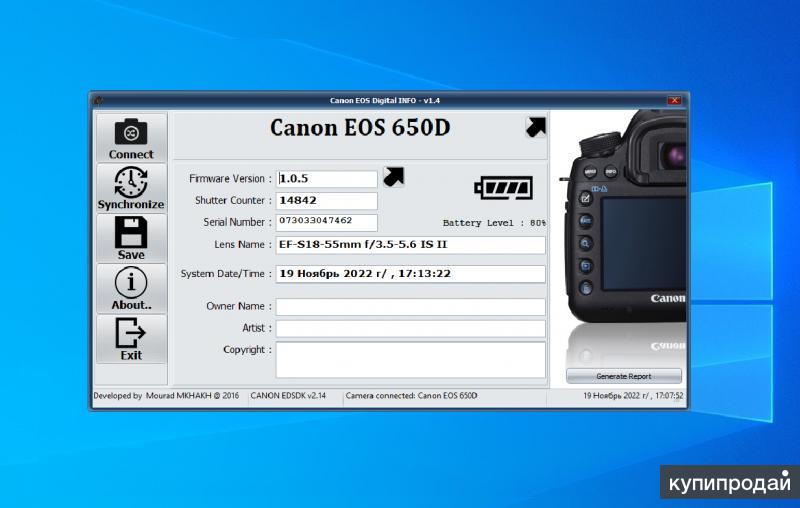800x508 pixels.
Task: Click the 'Firmware Version :' label
Action: click(231, 179)
